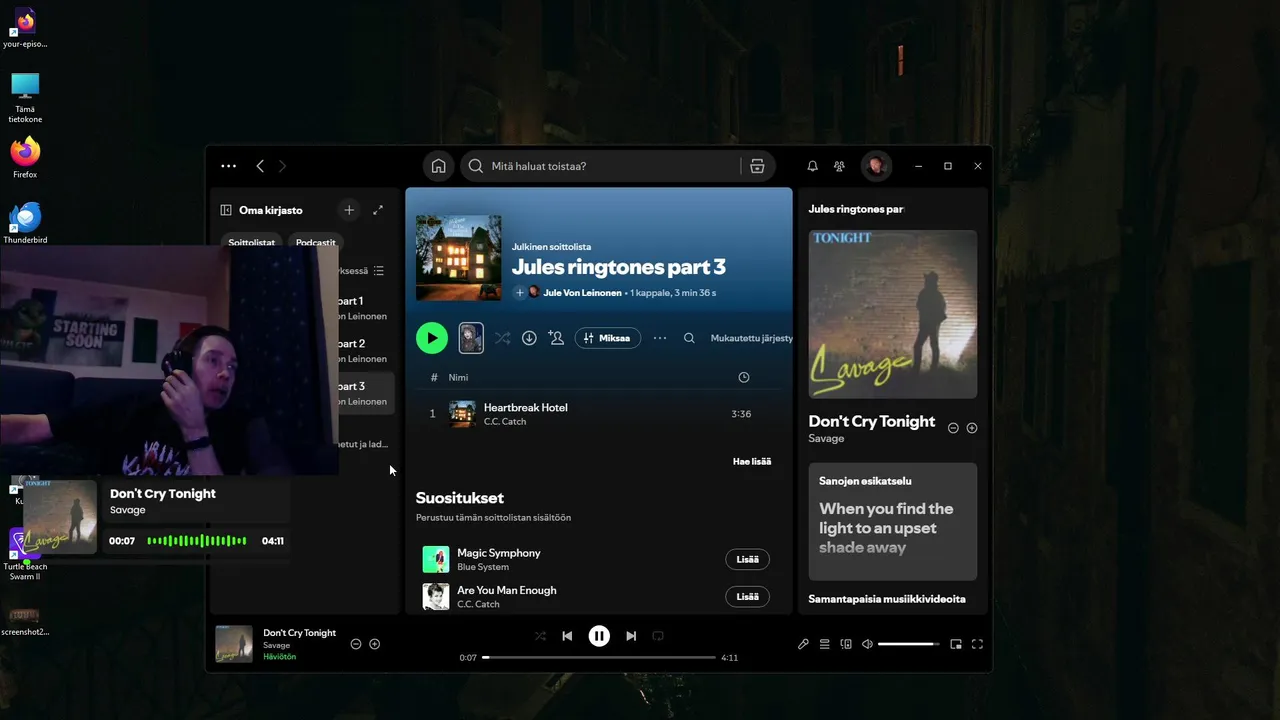
Task: Open the play queue icon
Action: (825, 644)
